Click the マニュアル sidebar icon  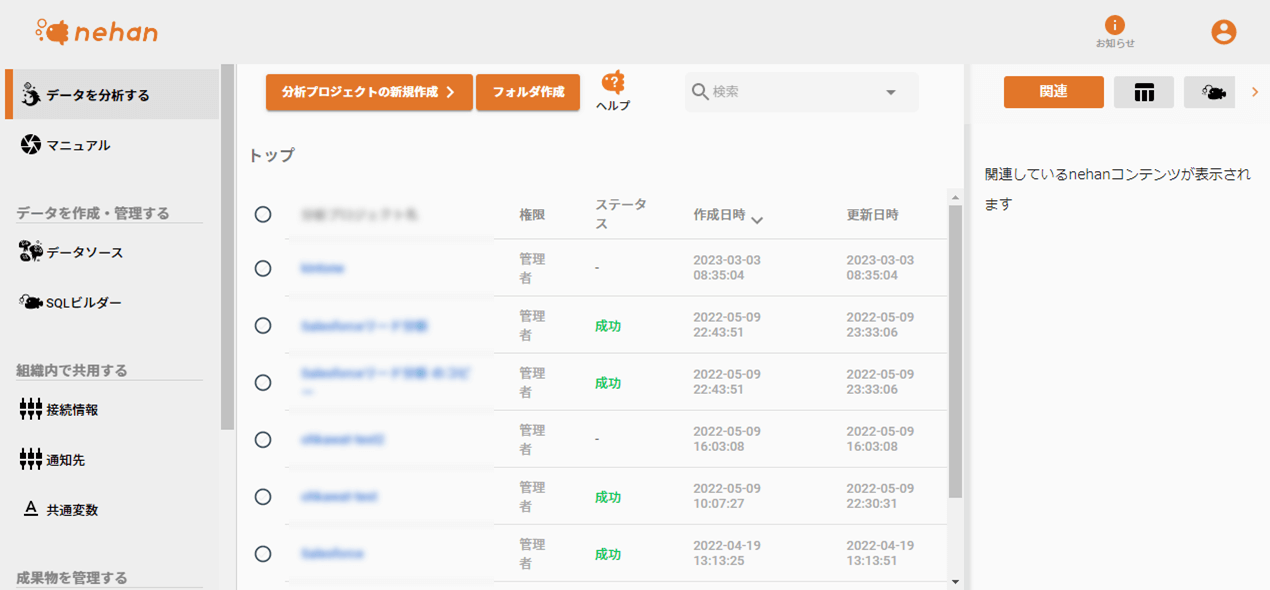(31, 145)
